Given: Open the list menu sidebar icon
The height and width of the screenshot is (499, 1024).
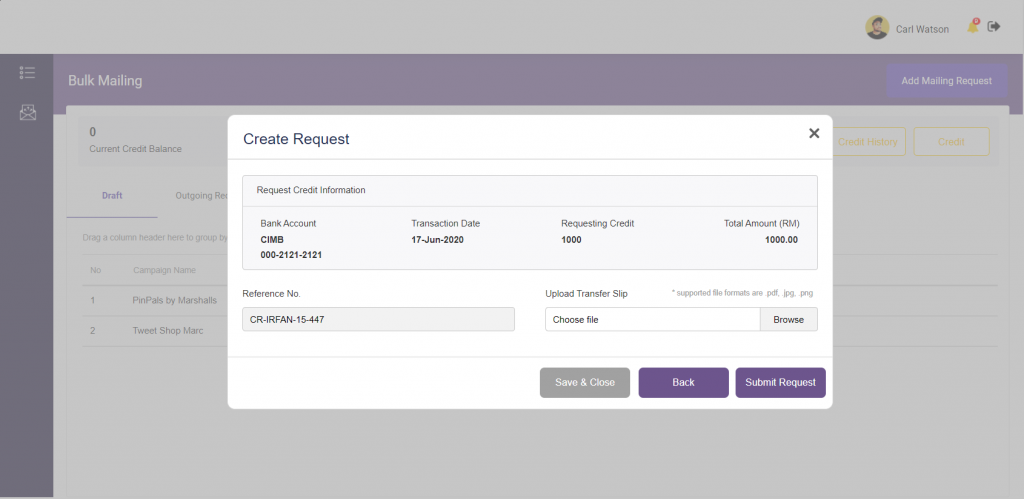Looking at the screenshot, I should point(27,73).
